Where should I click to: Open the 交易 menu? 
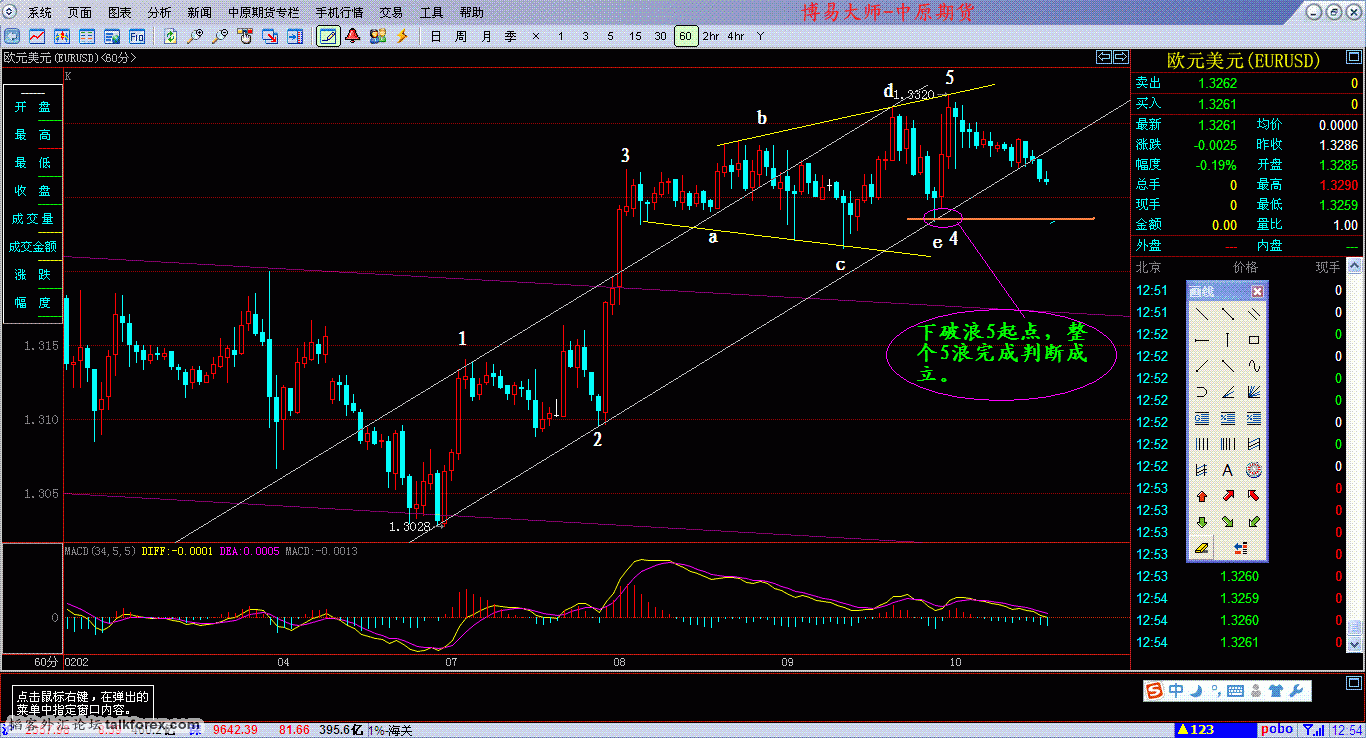(391, 13)
